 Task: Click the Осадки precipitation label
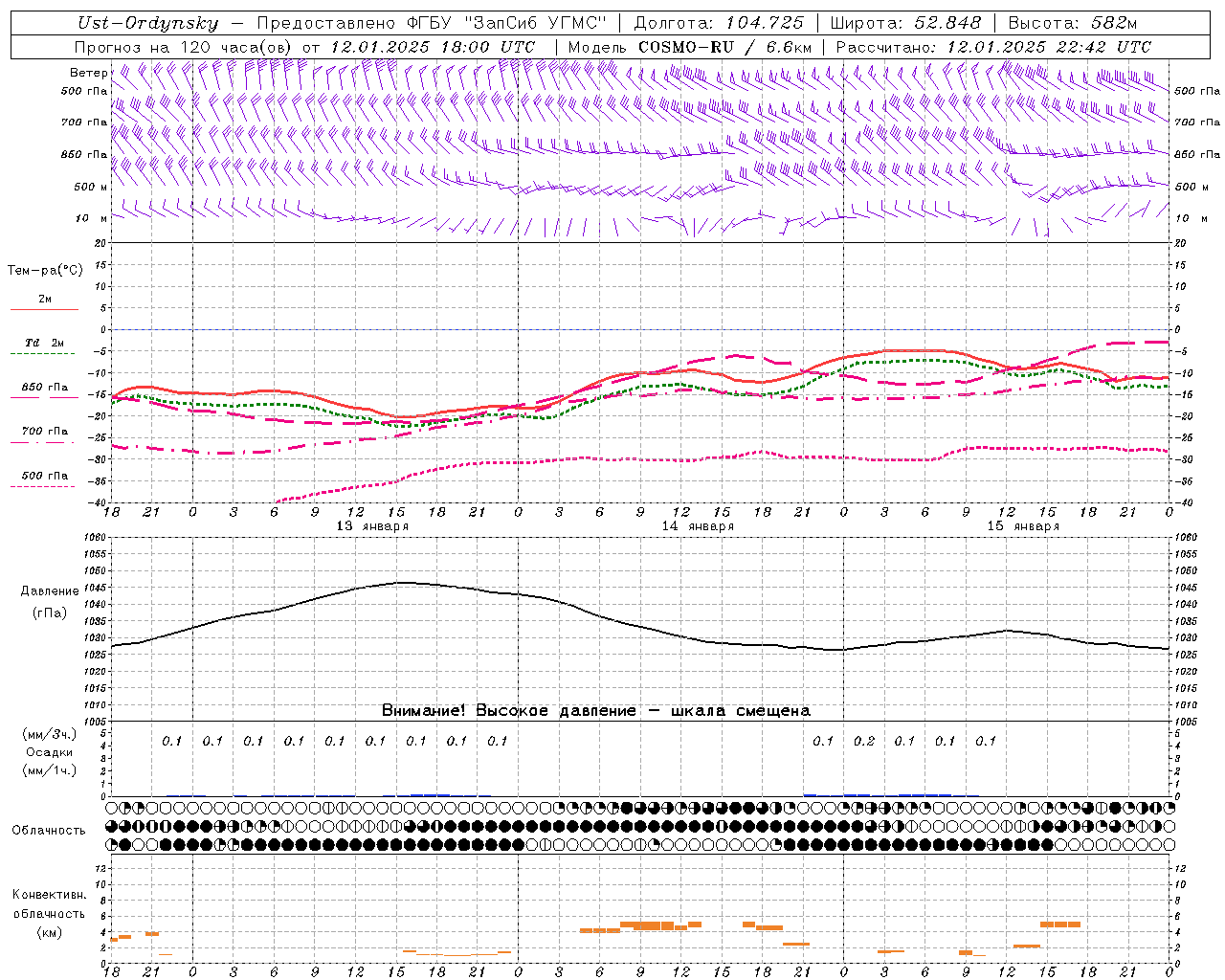click(50, 752)
